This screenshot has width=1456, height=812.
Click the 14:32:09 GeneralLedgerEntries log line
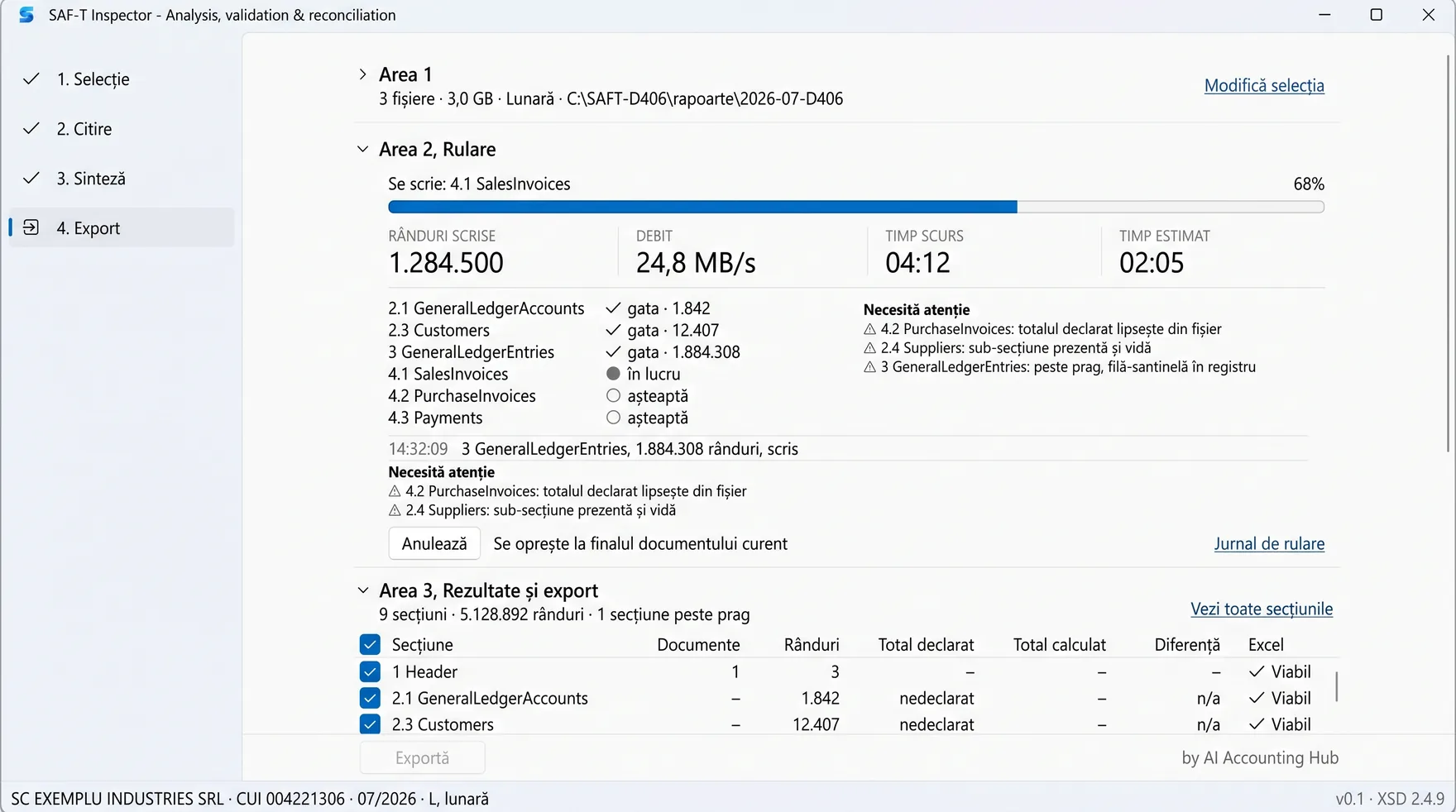pyautogui.click(x=593, y=449)
